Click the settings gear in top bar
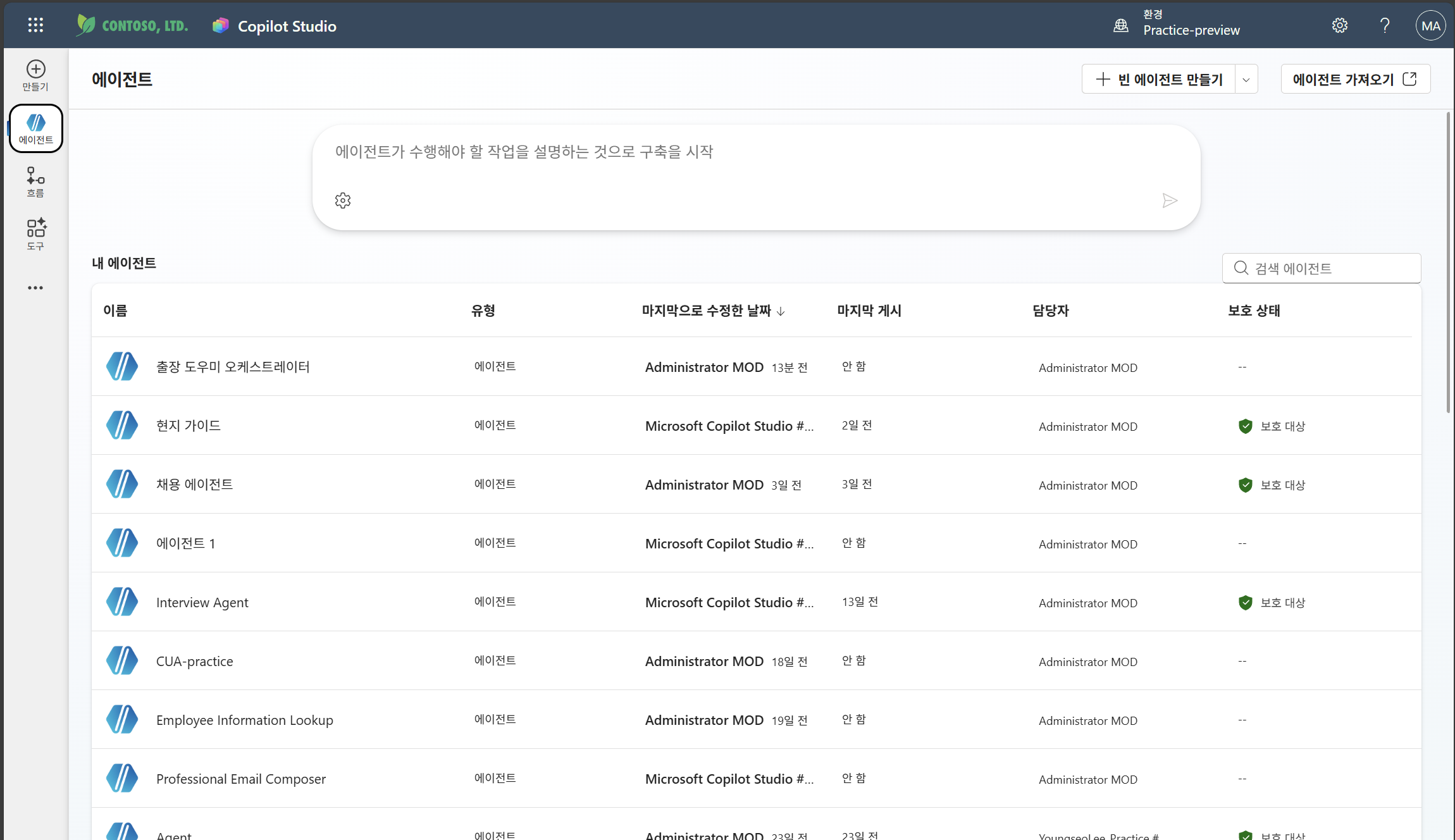 [1339, 25]
